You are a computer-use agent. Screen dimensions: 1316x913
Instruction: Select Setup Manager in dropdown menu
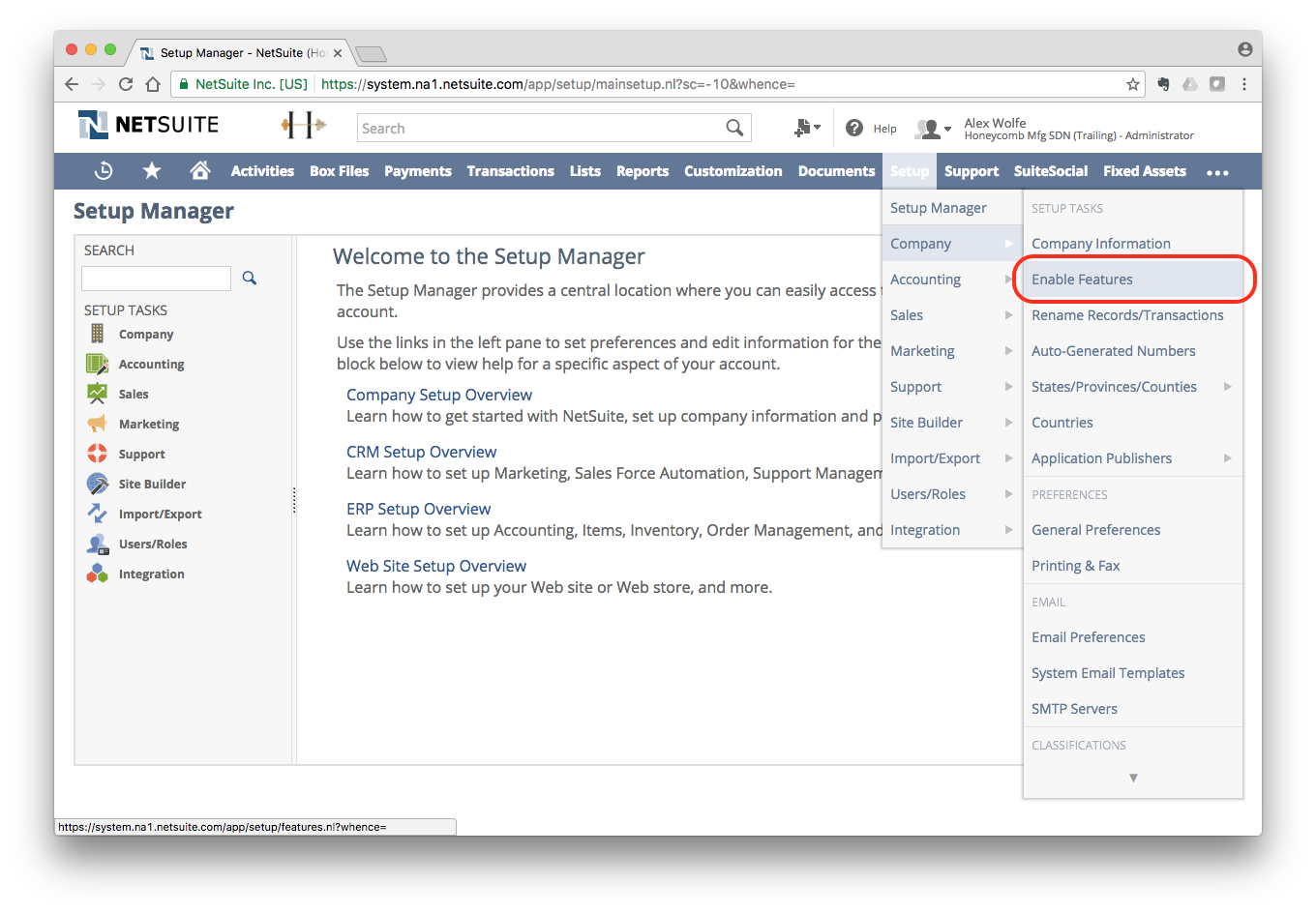[952, 208]
